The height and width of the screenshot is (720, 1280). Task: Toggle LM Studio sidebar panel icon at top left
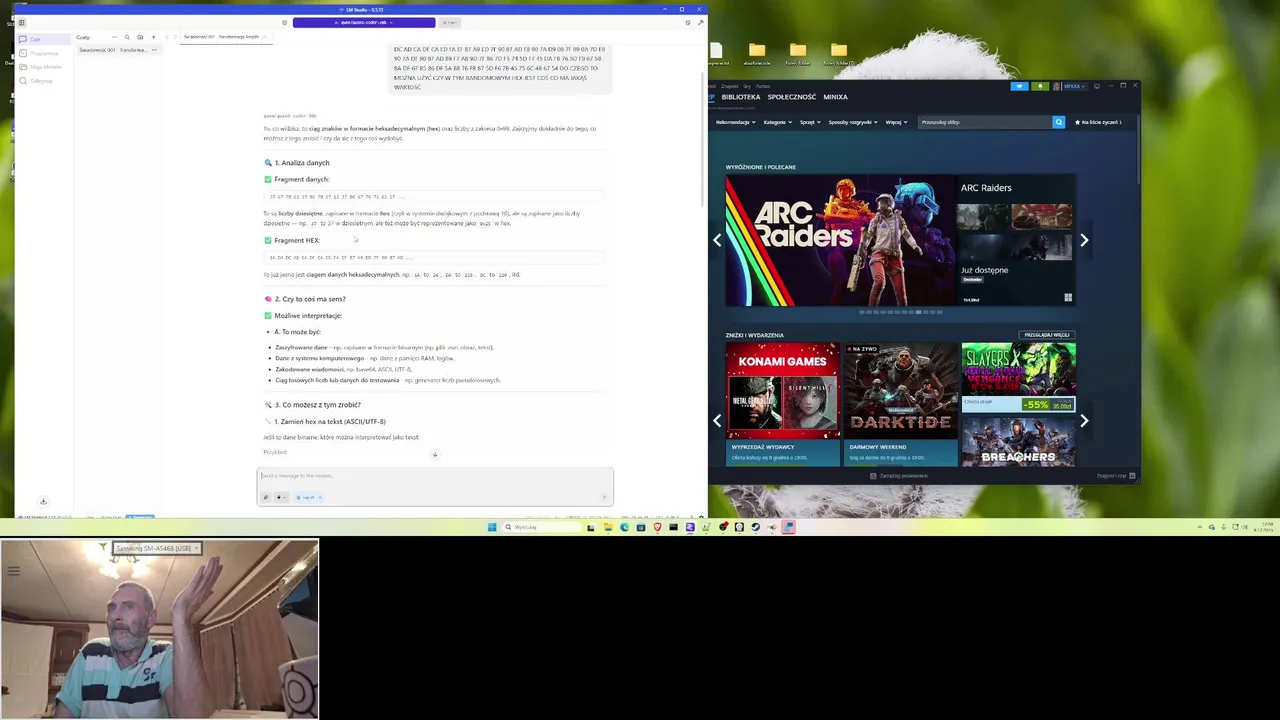[21, 22]
